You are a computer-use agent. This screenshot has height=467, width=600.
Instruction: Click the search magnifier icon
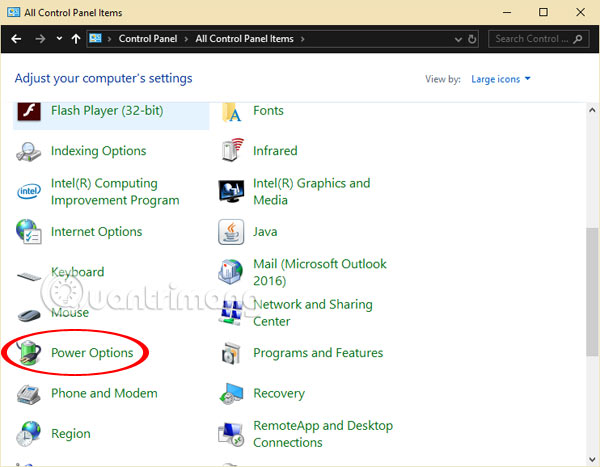tap(578, 39)
